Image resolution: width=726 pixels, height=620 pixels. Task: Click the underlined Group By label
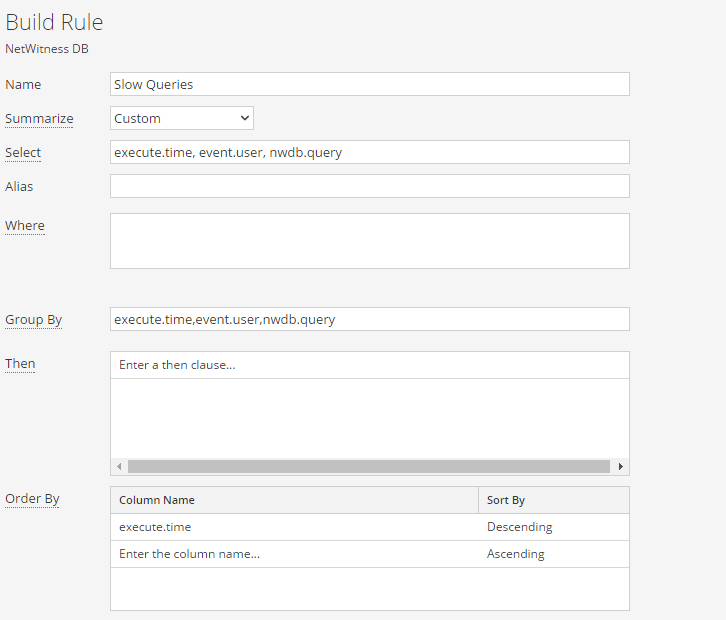[x=33, y=320]
